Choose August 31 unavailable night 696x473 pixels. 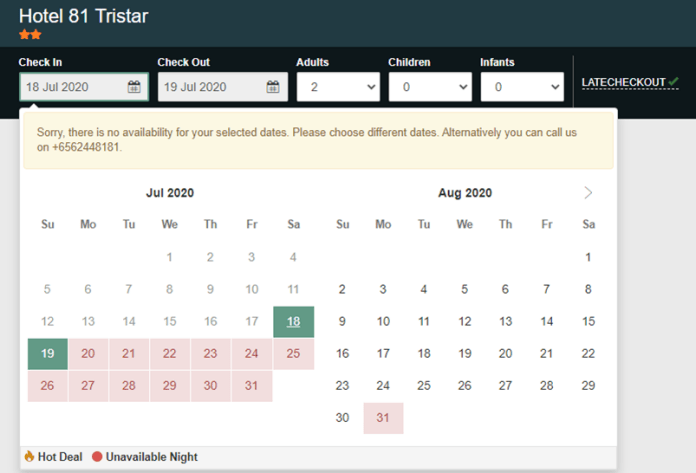click(383, 418)
